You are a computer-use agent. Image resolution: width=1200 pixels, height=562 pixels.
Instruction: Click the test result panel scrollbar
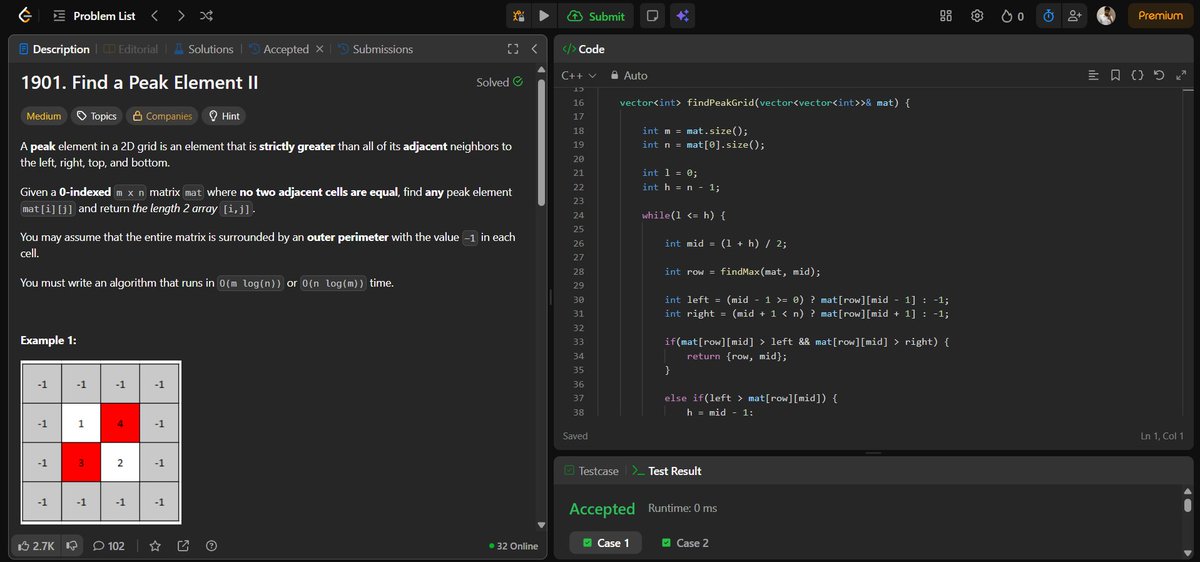point(1187,506)
